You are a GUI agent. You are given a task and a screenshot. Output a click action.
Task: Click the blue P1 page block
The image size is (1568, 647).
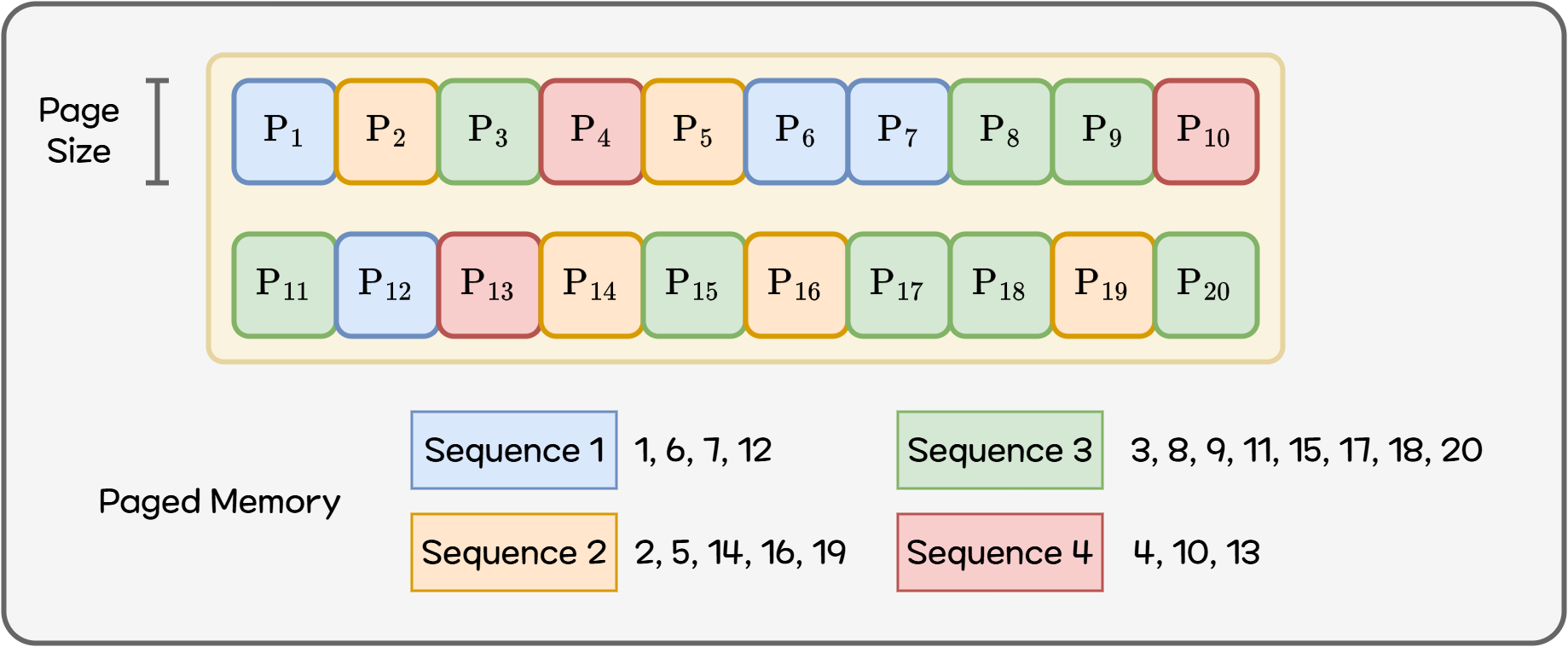(x=284, y=132)
